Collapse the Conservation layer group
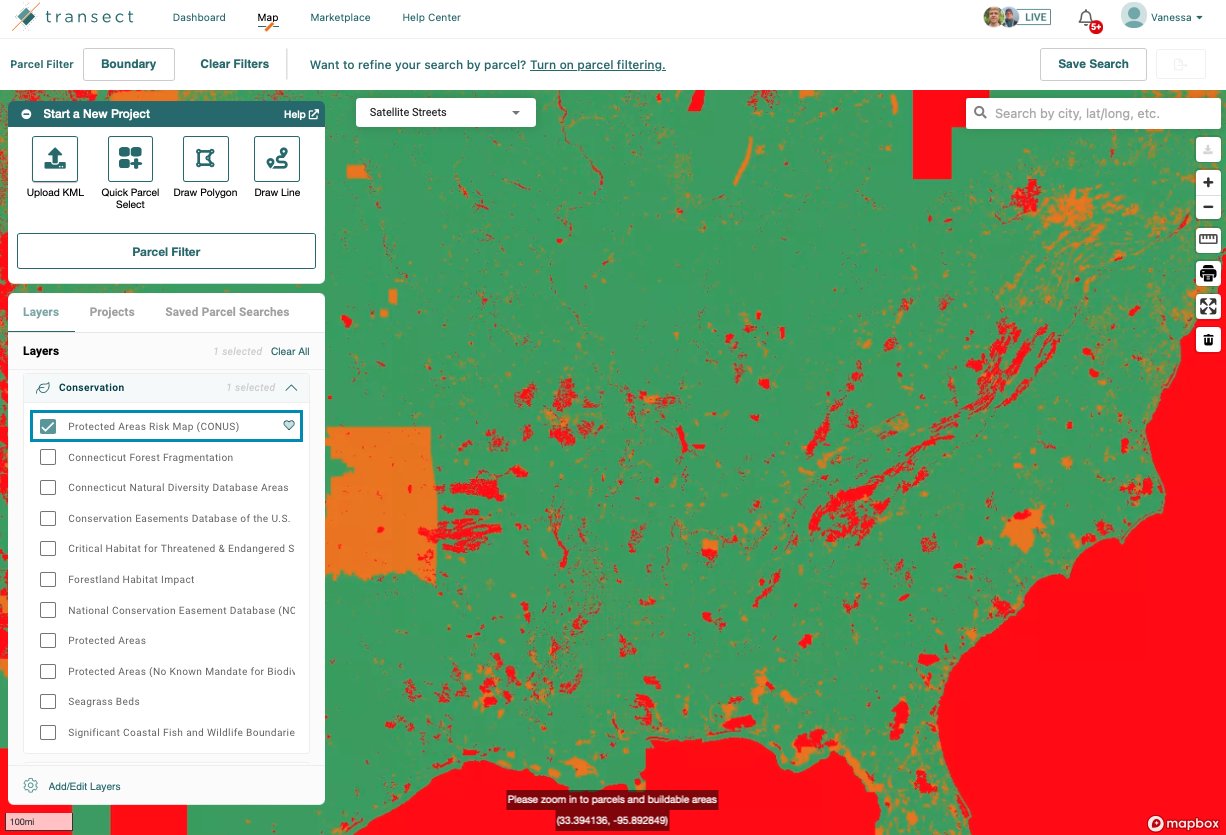 pyautogui.click(x=291, y=388)
